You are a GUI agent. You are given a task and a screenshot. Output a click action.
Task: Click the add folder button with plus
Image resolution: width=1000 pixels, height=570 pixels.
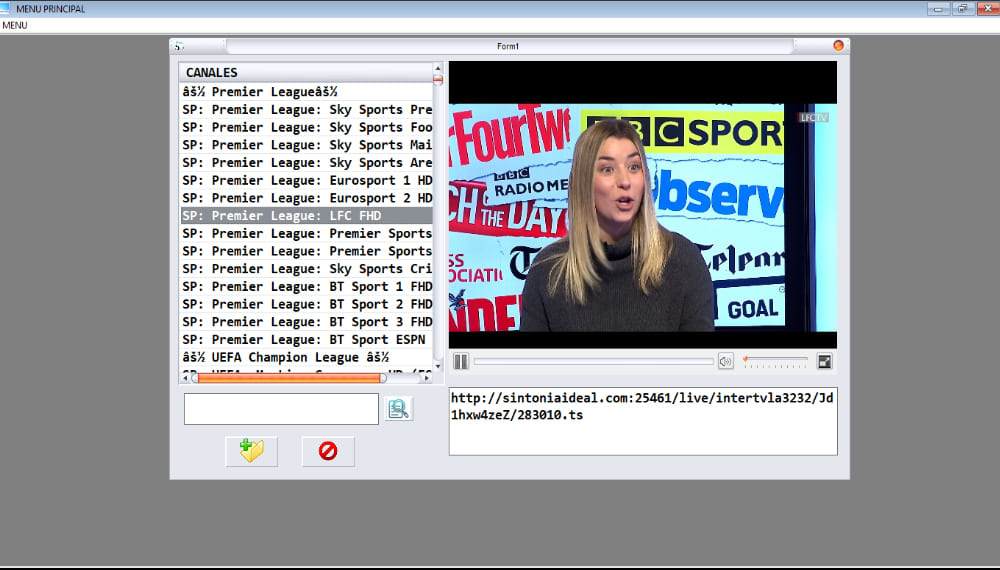[252, 451]
